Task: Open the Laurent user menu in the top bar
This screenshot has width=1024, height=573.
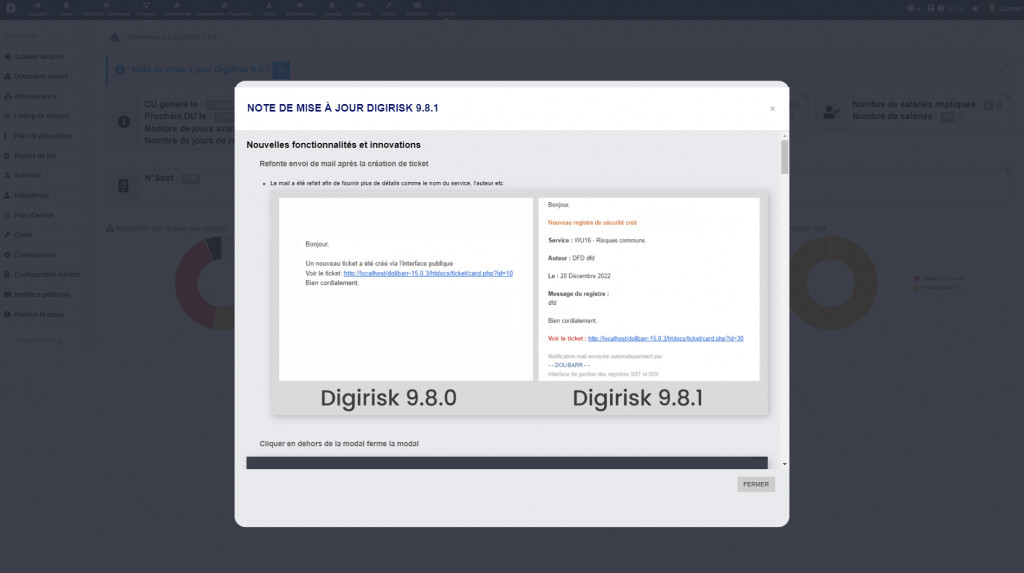Action: click(1005, 8)
